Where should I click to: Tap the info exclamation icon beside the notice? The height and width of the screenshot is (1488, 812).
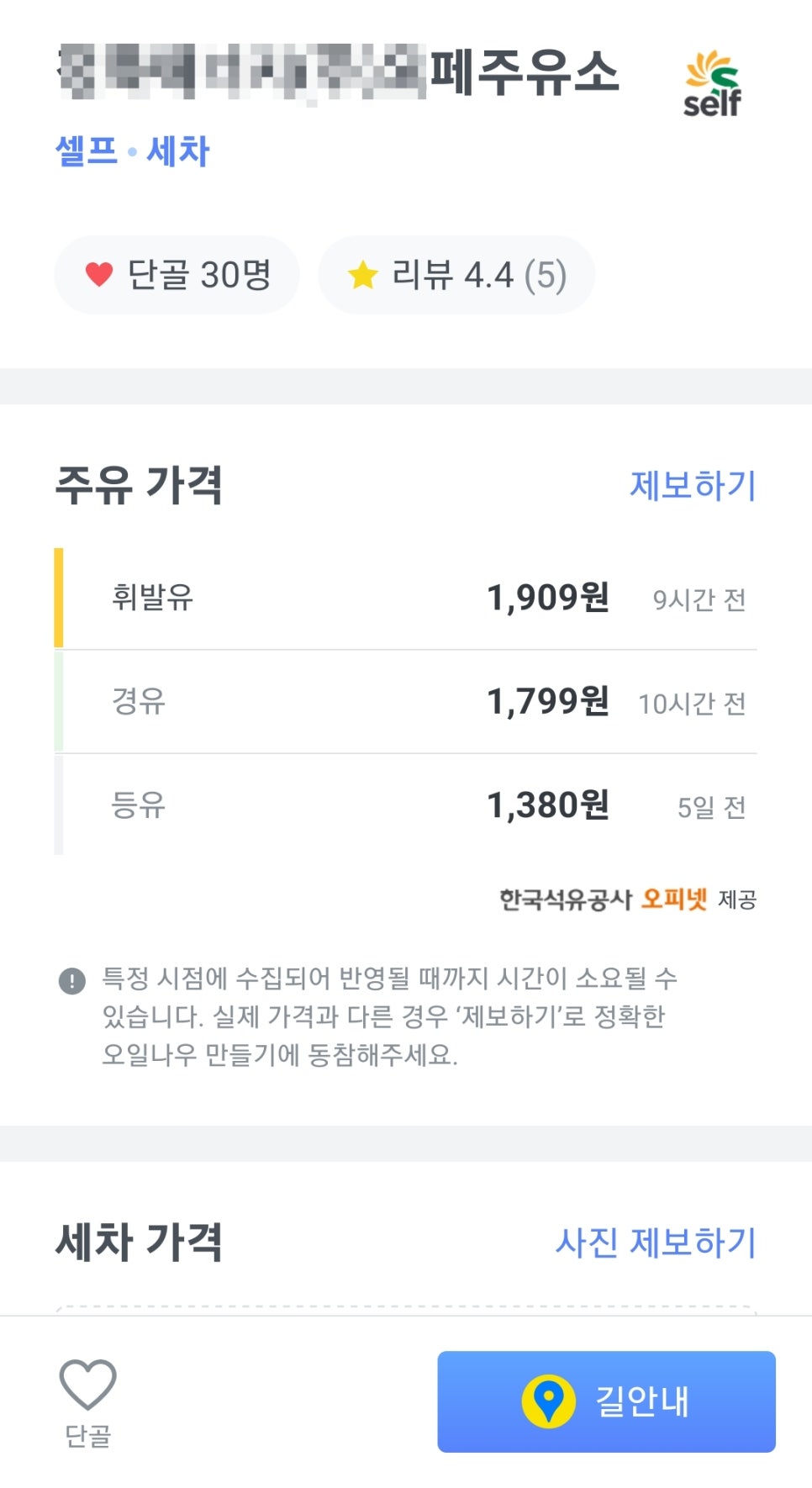coord(72,980)
